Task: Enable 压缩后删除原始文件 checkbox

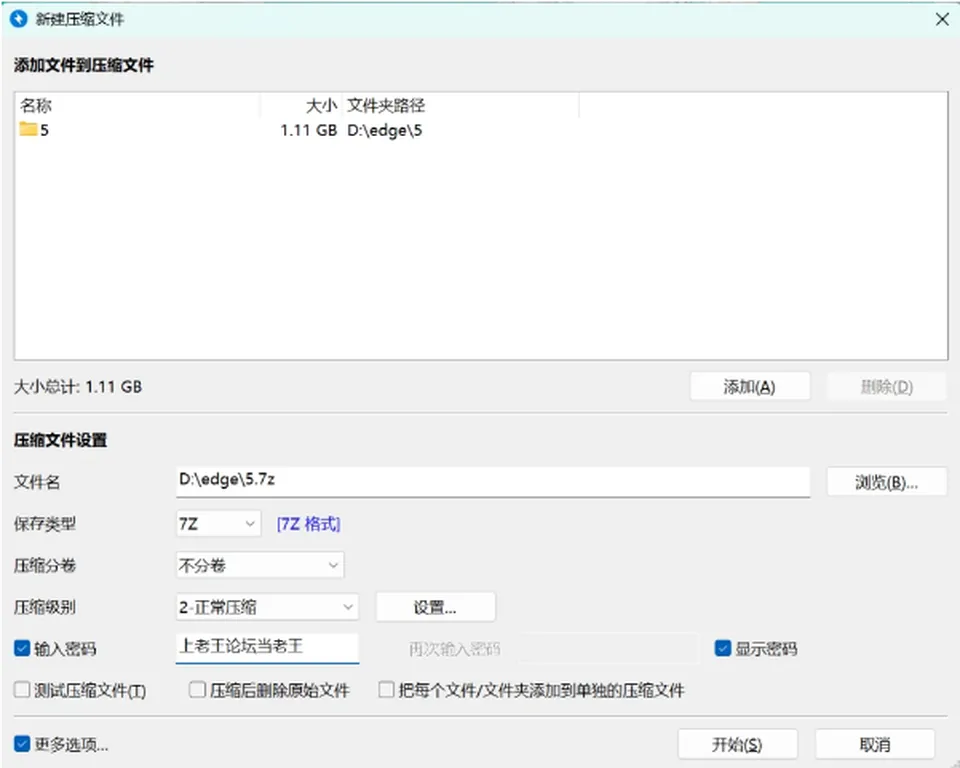Action: tap(197, 690)
